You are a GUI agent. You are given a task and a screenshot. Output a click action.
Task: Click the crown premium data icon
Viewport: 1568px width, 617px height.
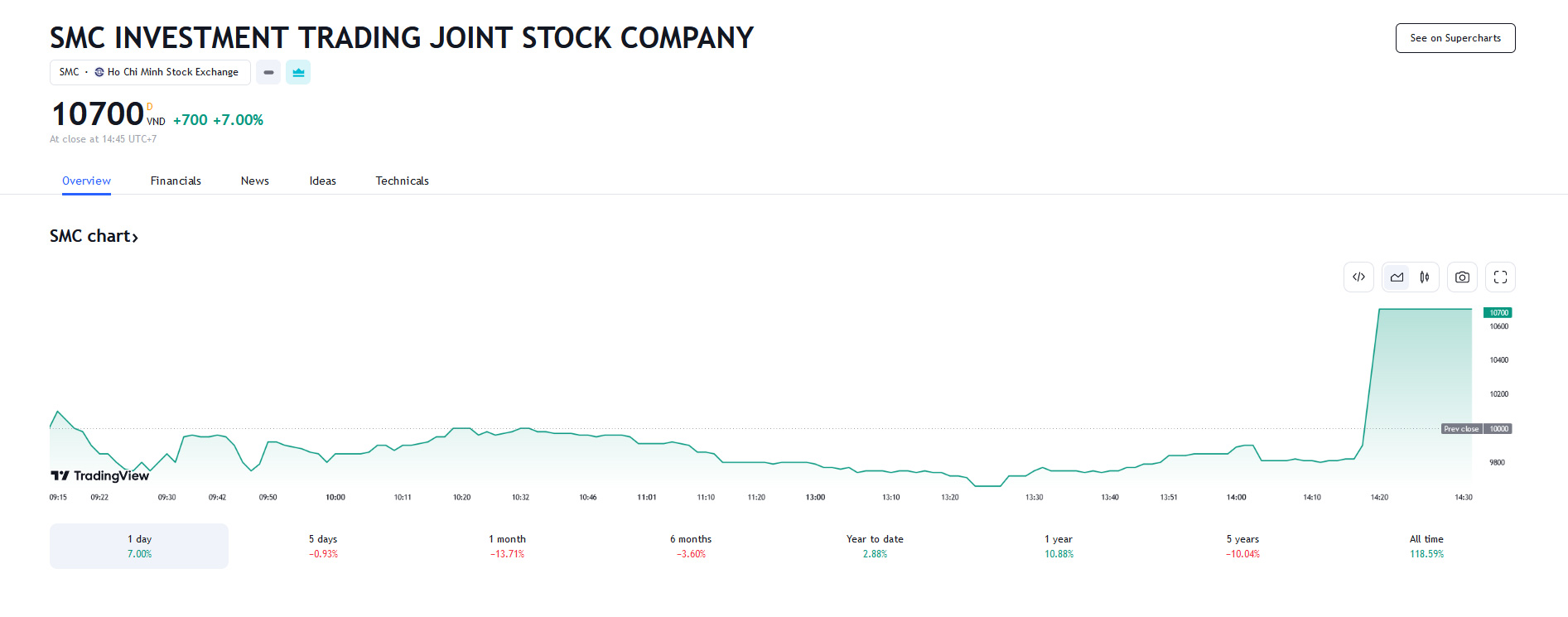point(298,72)
